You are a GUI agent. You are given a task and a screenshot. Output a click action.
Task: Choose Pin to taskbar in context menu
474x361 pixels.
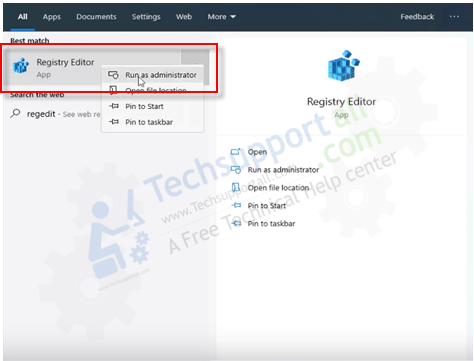click(x=149, y=122)
